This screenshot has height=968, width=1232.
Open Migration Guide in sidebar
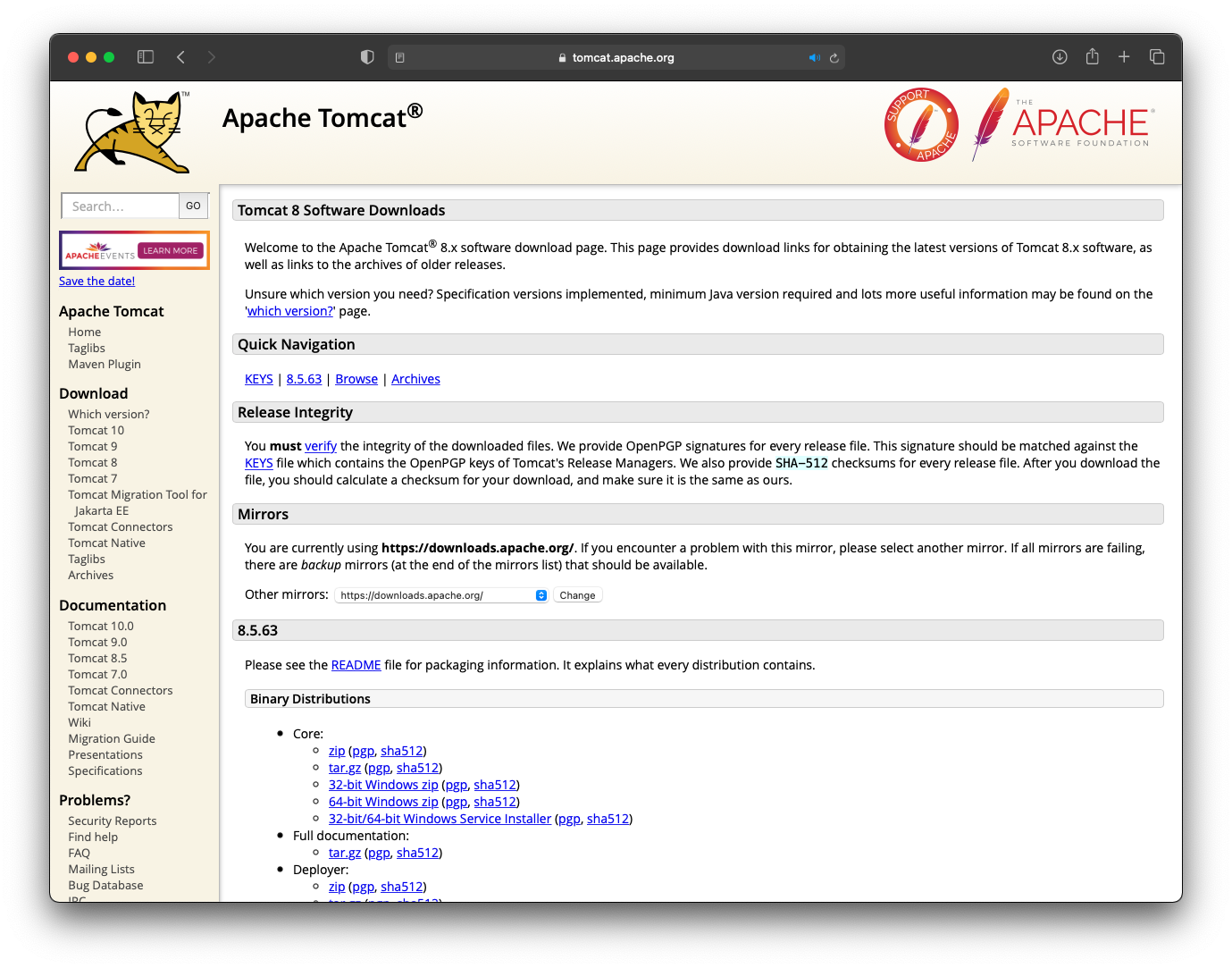click(112, 738)
